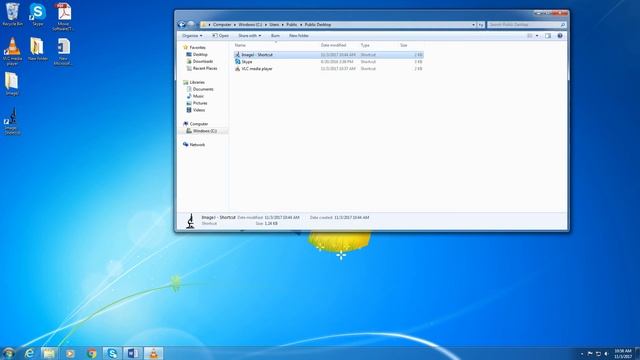Open the Organize dropdown menu
The height and width of the screenshot is (360, 640).
(x=192, y=36)
